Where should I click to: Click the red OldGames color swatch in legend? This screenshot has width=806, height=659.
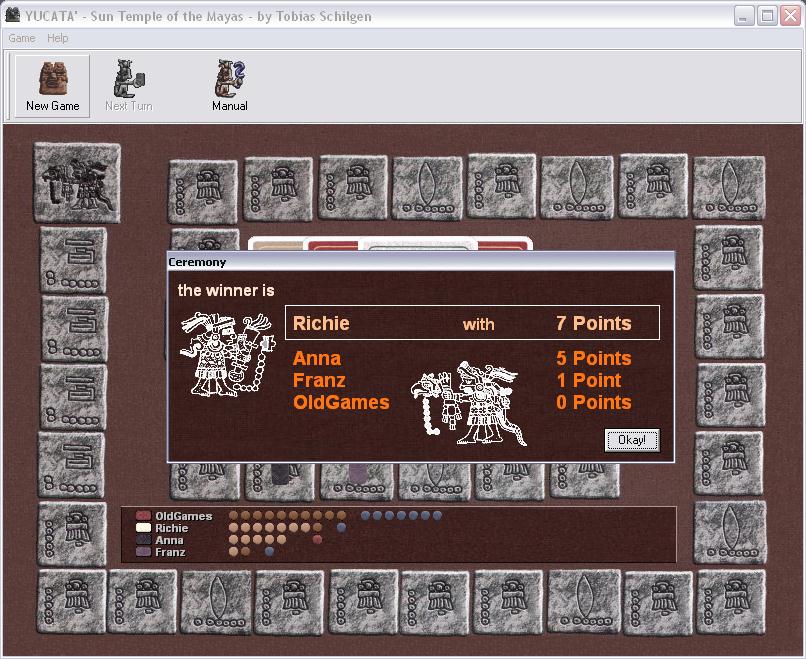pos(143,516)
